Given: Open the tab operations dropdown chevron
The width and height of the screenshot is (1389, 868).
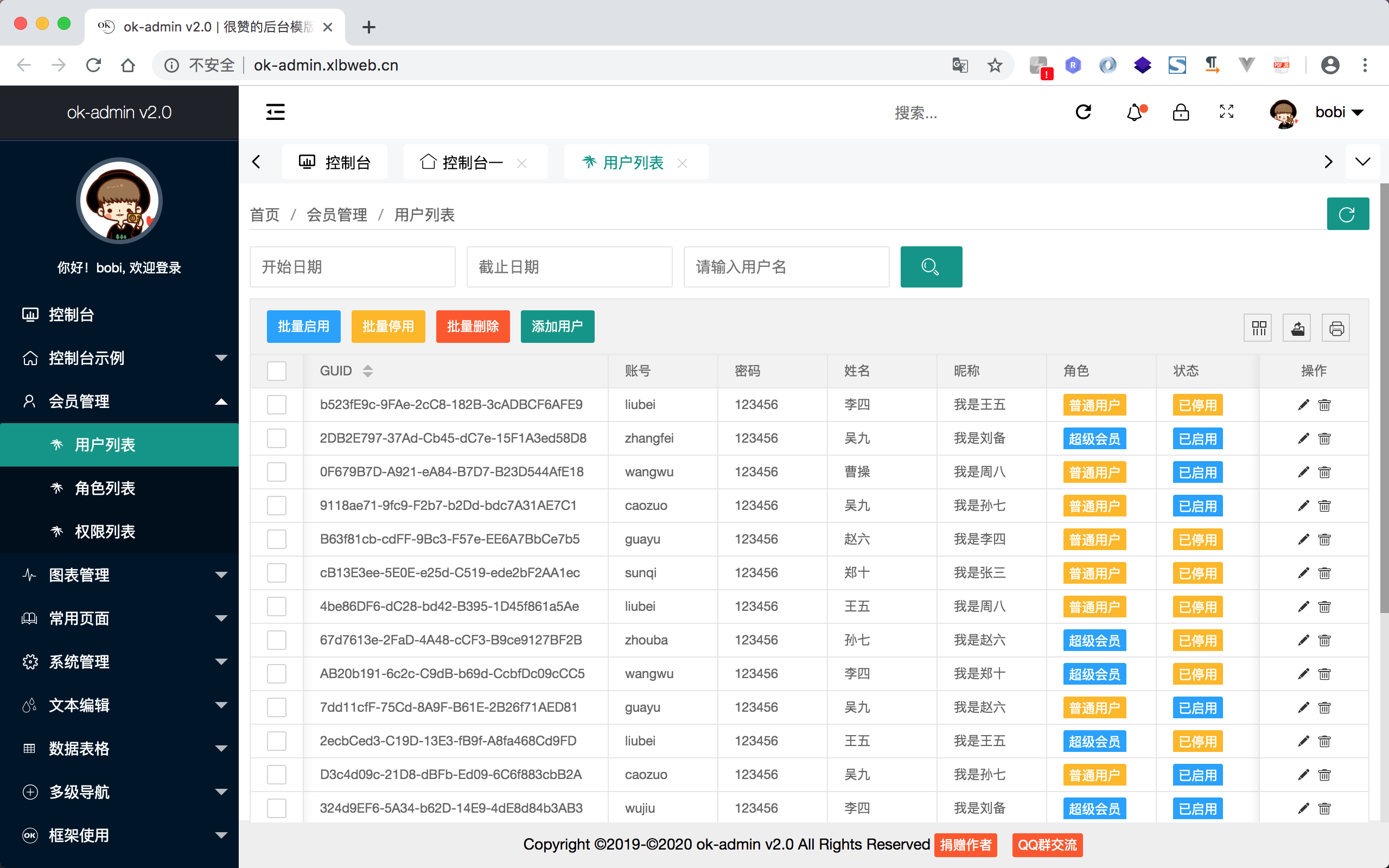Looking at the screenshot, I should tap(1362, 162).
